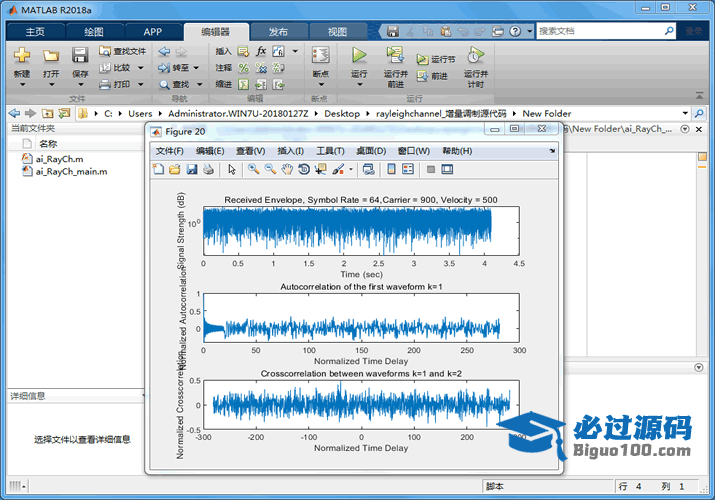Click the Breakpoints (断点) icon

[320, 56]
